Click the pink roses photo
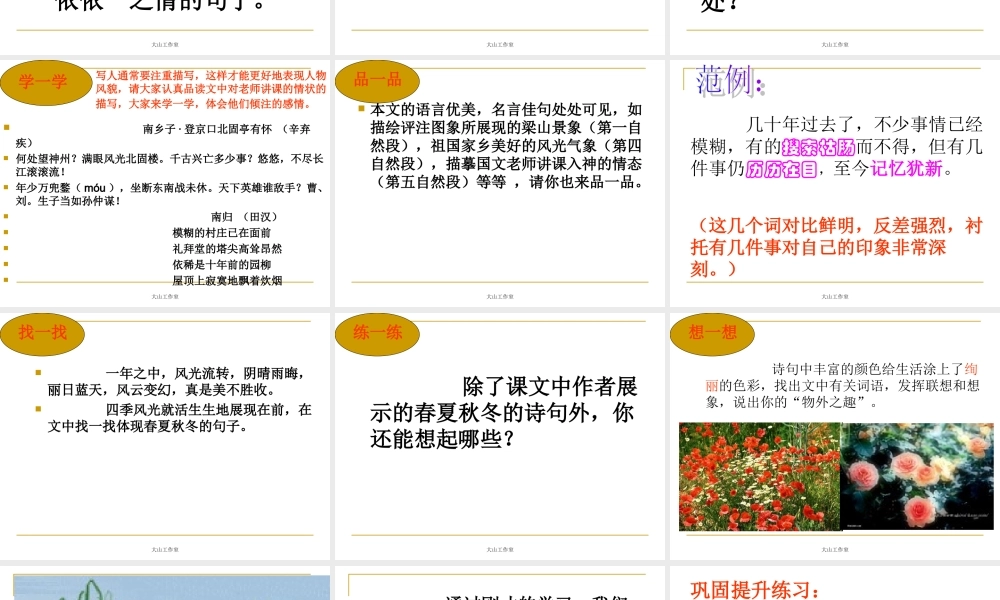 point(918,476)
